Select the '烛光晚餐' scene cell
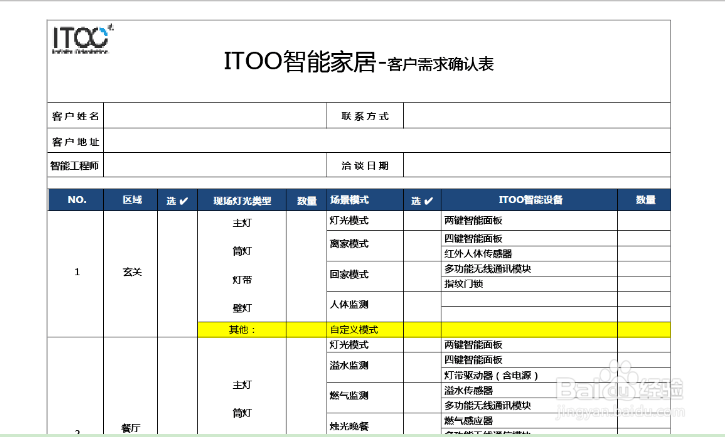The height and width of the screenshot is (437, 725). tap(365, 425)
